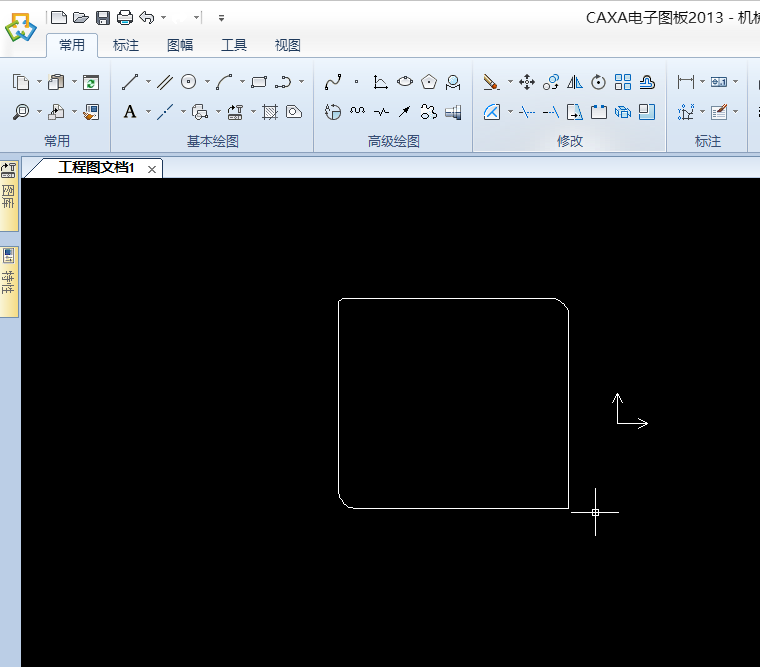
Task: Select the Formula curve tool
Action: 380,82
